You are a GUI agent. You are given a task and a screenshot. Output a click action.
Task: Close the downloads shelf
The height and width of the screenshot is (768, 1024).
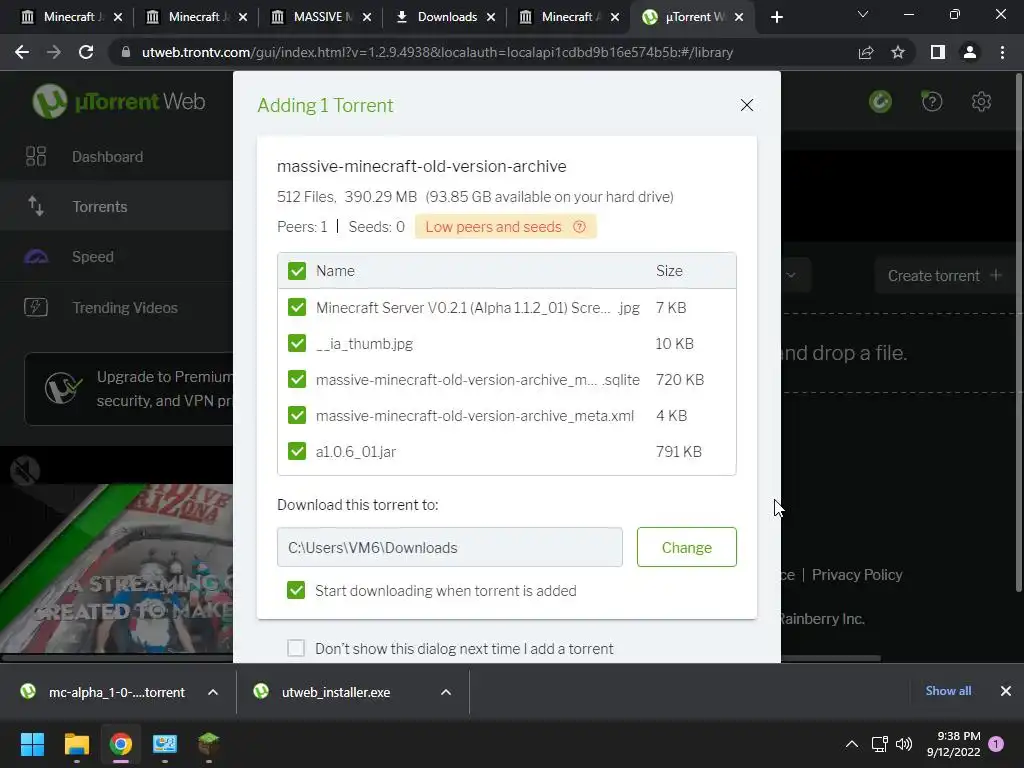(1006, 691)
